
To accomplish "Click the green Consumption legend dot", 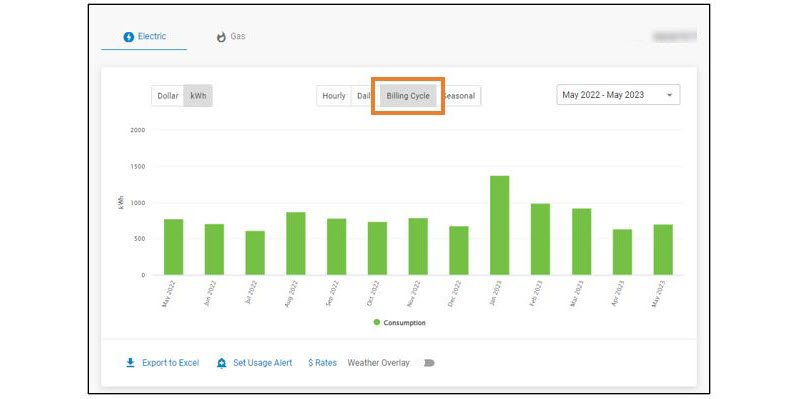I will click(377, 322).
